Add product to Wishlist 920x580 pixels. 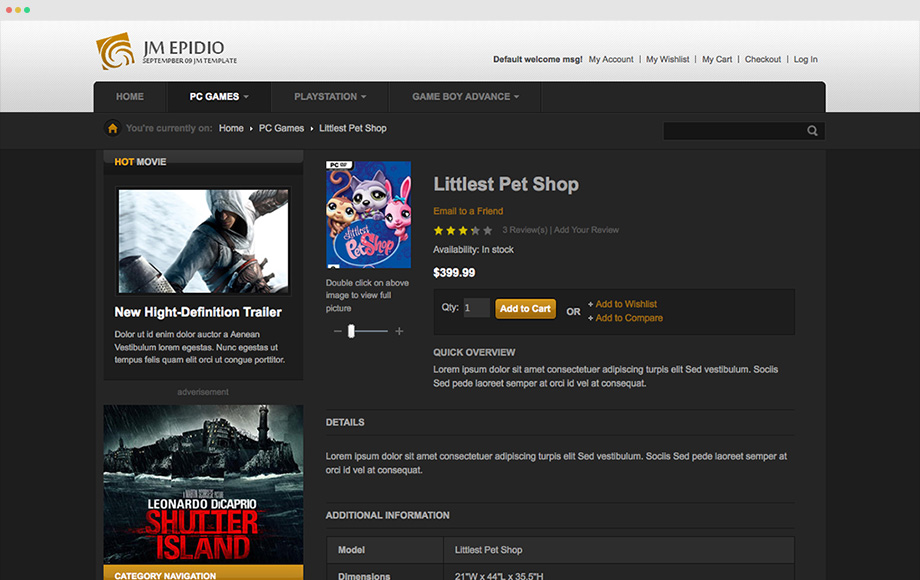coord(626,304)
